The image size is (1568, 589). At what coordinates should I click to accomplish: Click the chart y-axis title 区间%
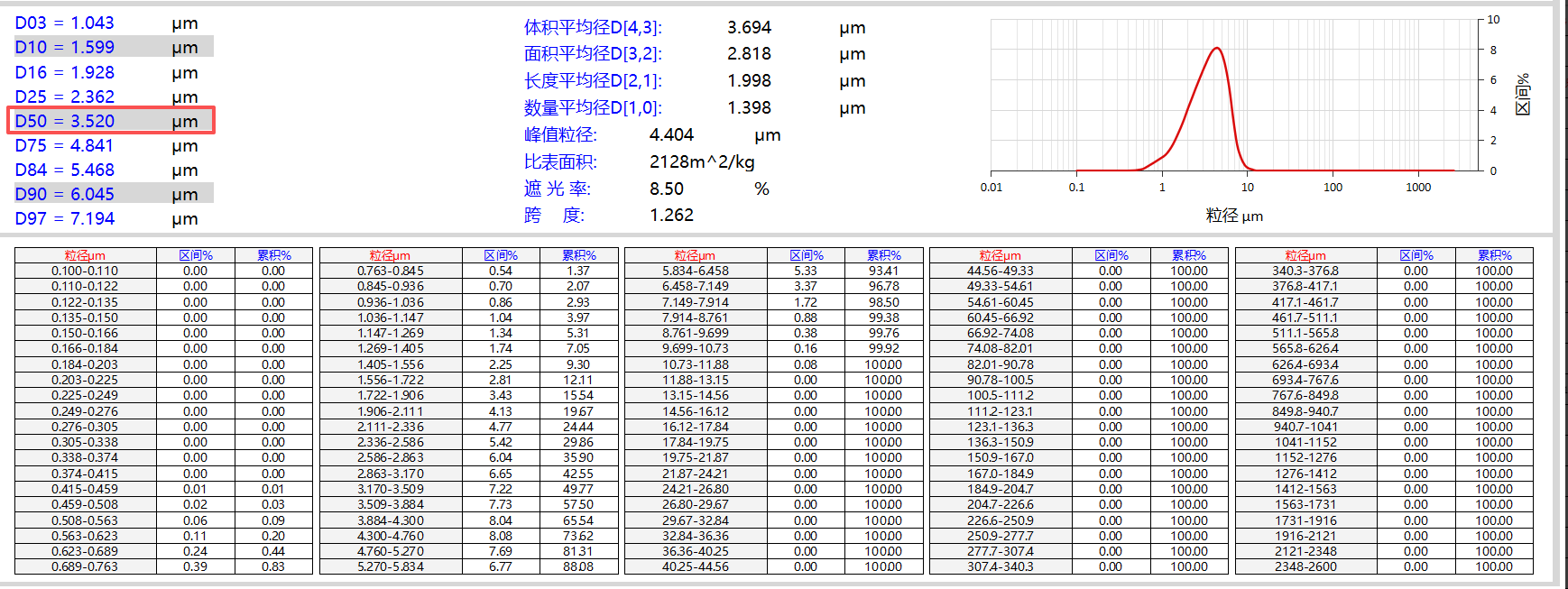click(1523, 94)
